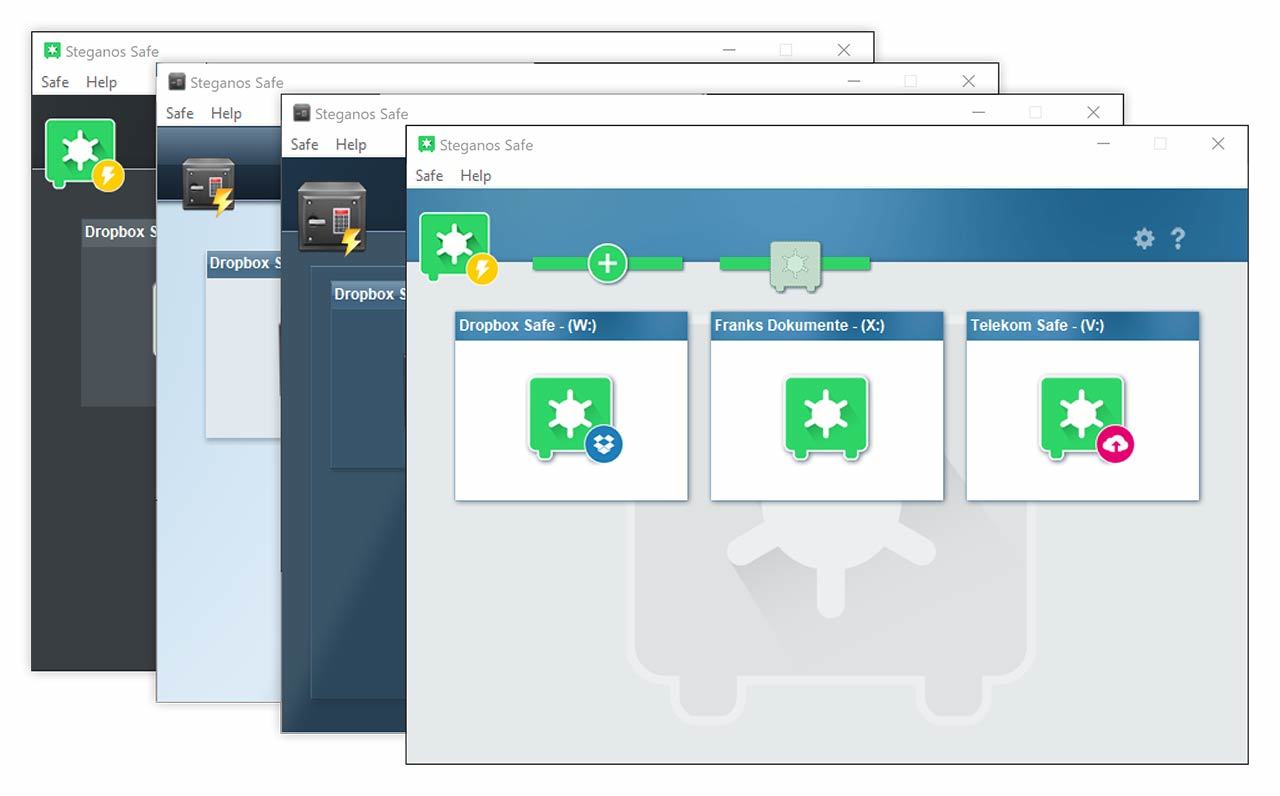This screenshot has width=1280, height=796.
Task: Minimize the front Steganos Safe window
Action: (x=1103, y=144)
